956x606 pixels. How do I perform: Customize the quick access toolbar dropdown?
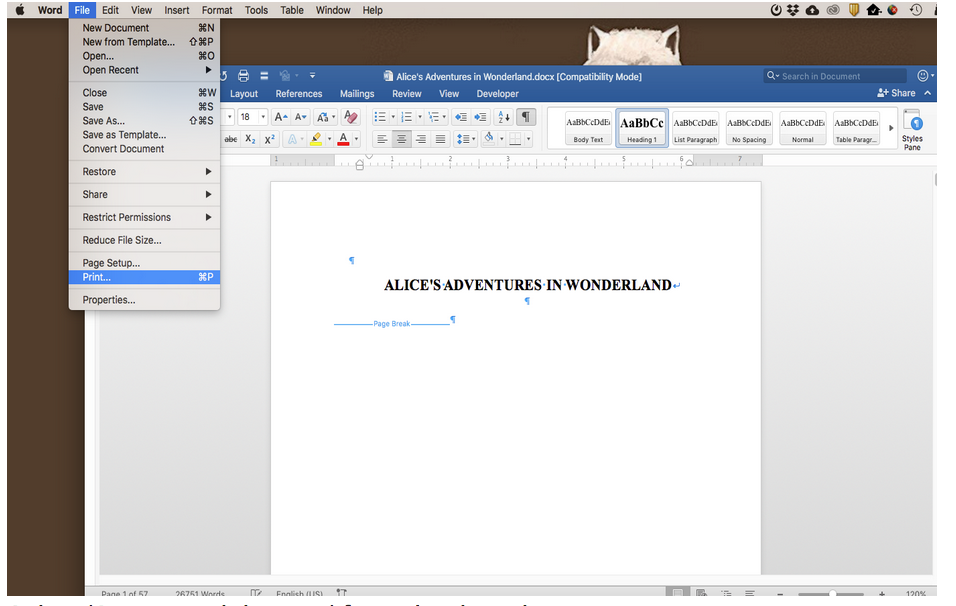click(x=312, y=76)
